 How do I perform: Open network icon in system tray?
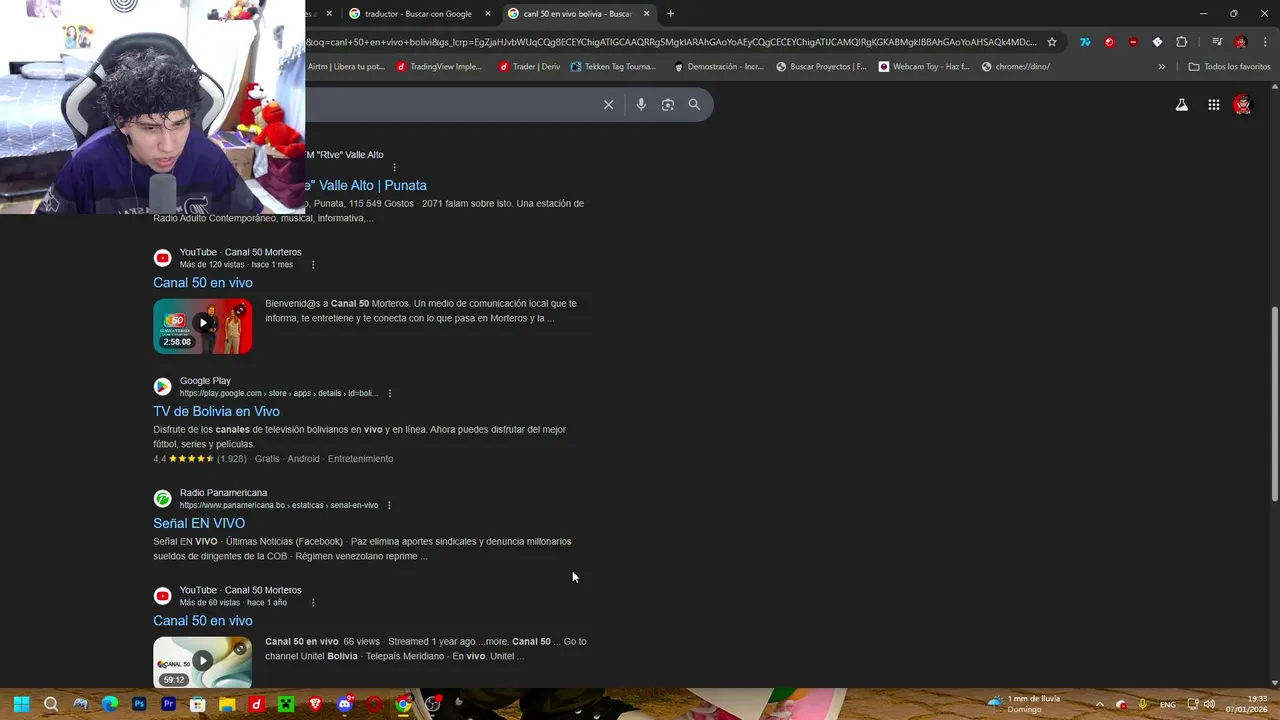click(x=1192, y=704)
